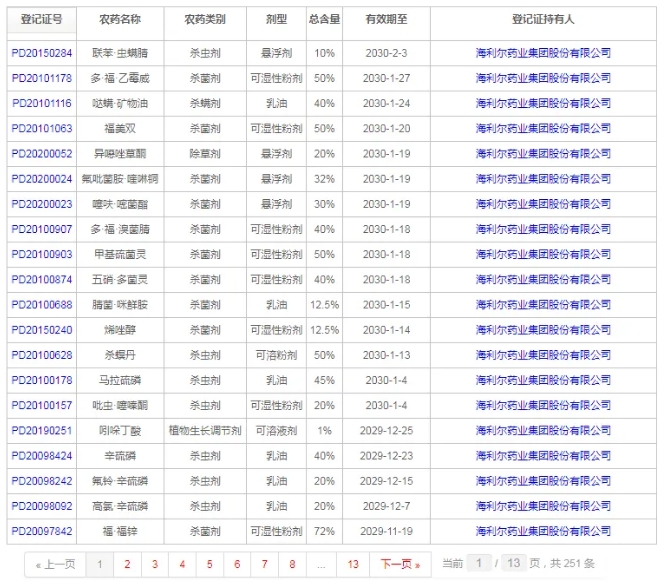Select the 可溶液剂 formulation cell

tap(276, 431)
